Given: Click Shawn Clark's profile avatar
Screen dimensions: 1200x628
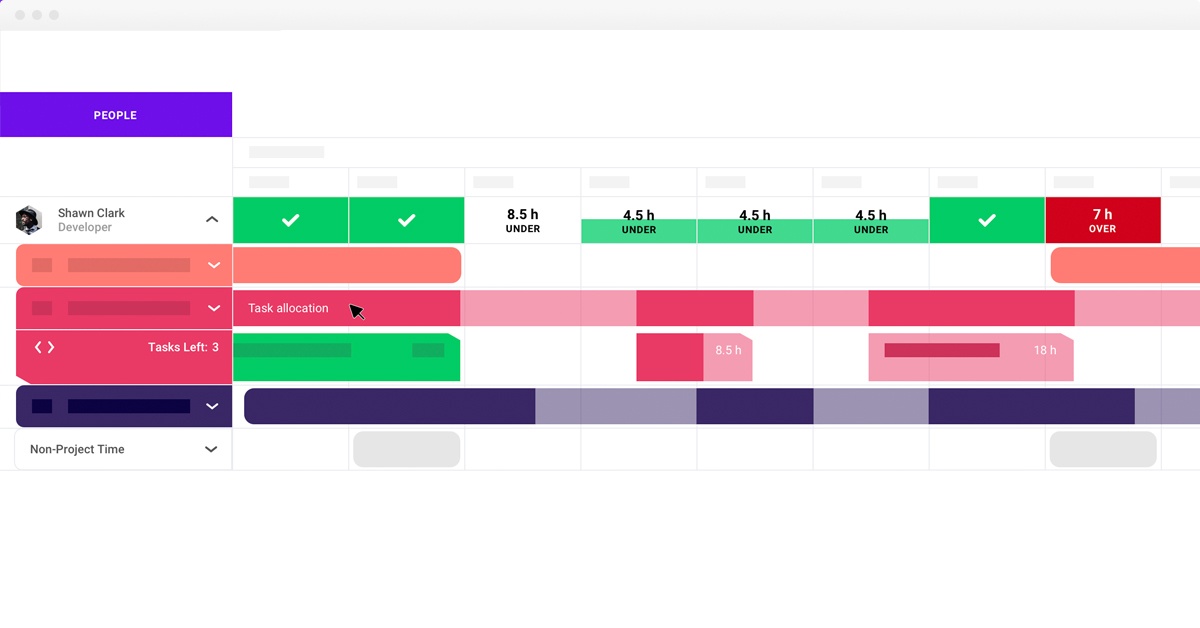Looking at the screenshot, I should pos(29,220).
